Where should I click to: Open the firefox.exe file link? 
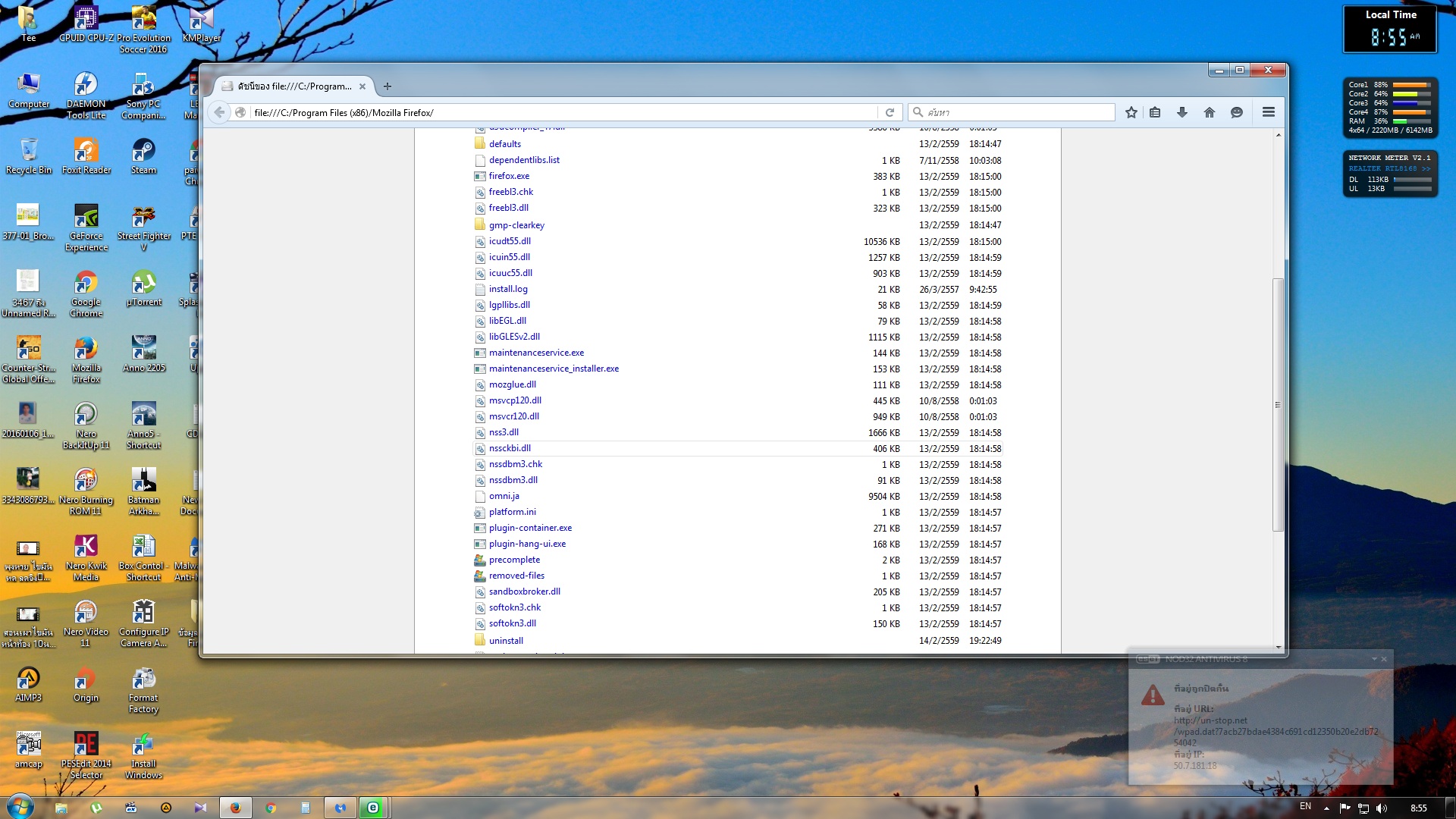(509, 176)
